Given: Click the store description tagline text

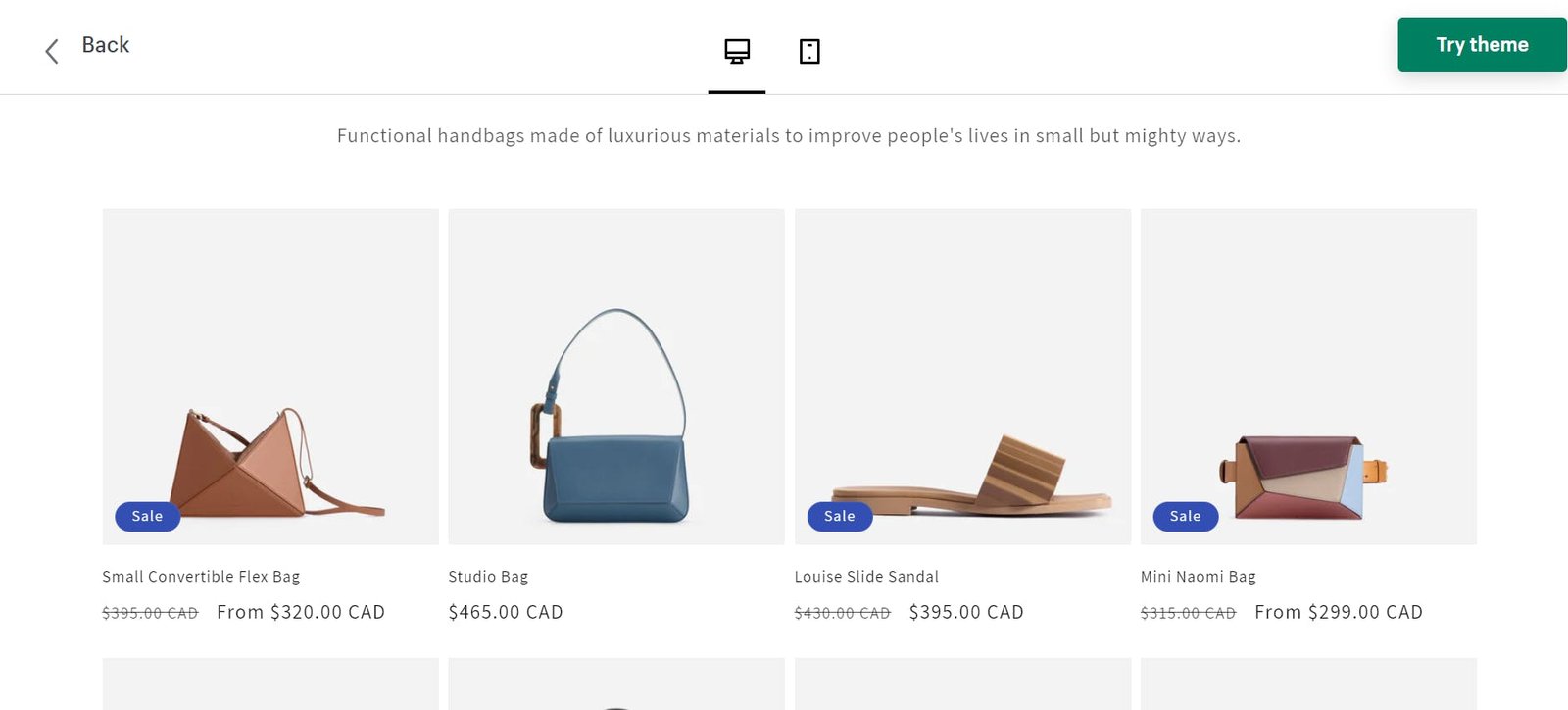Looking at the screenshot, I should [x=788, y=135].
